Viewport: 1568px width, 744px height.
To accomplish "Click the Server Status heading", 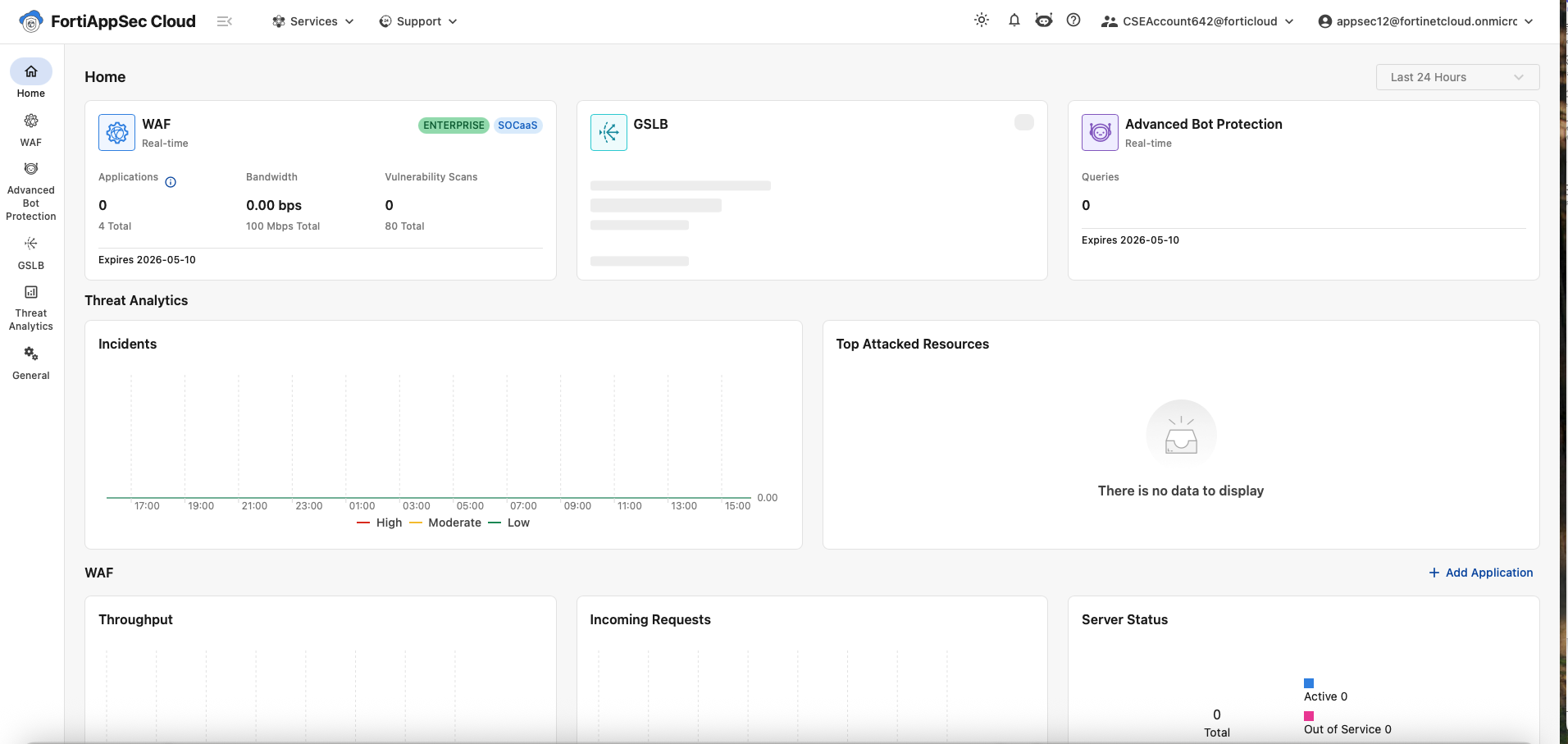I will click(1124, 619).
